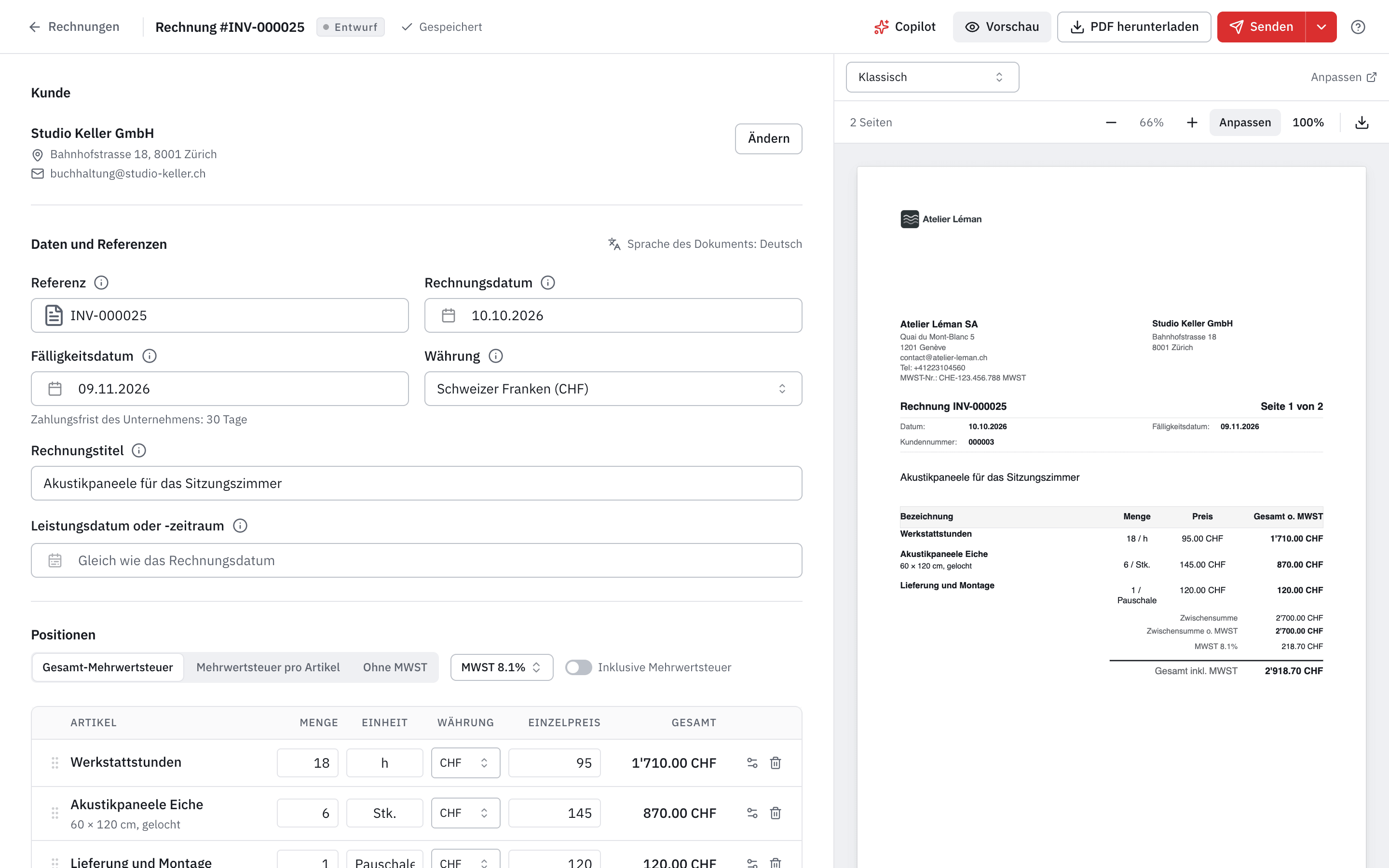Screen dimensions: 1389x868
Task: Click info icon next to Fälligkeitsdatum
Action: tap(149, 356)
